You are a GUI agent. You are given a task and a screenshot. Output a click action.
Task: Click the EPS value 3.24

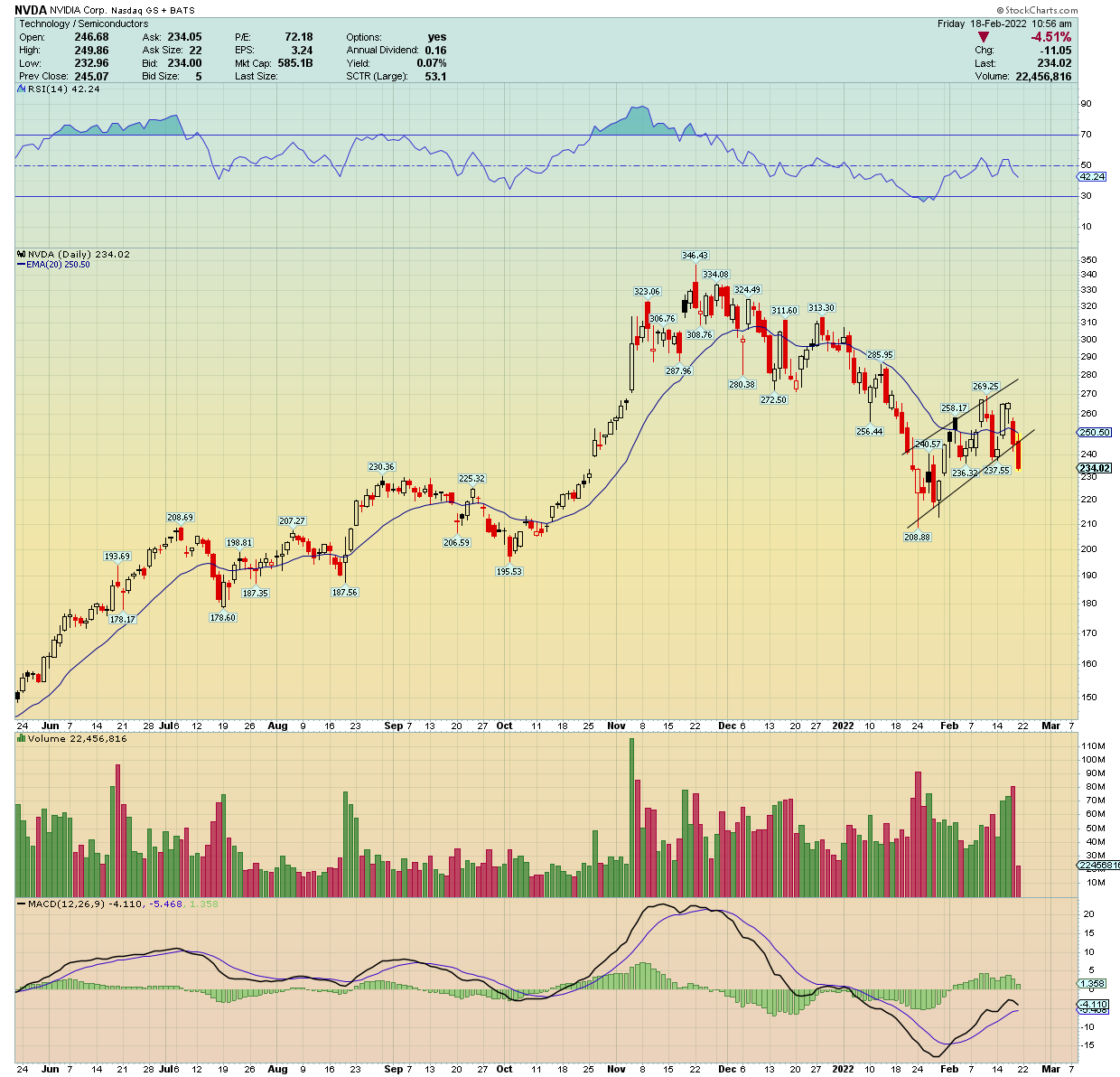[302, 51]
